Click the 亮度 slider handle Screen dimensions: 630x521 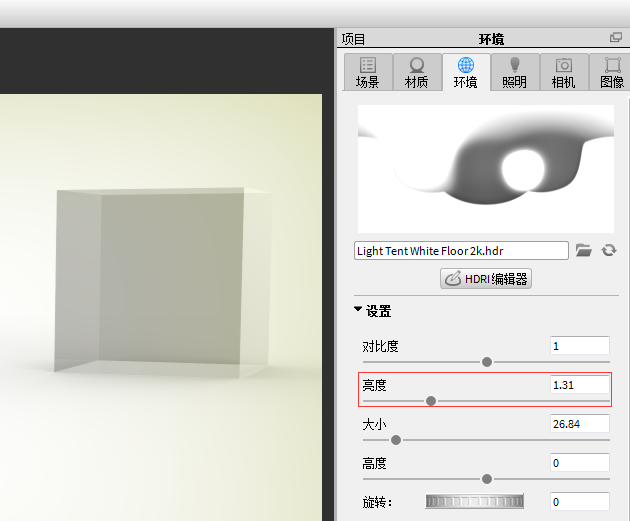coord(431,401)
